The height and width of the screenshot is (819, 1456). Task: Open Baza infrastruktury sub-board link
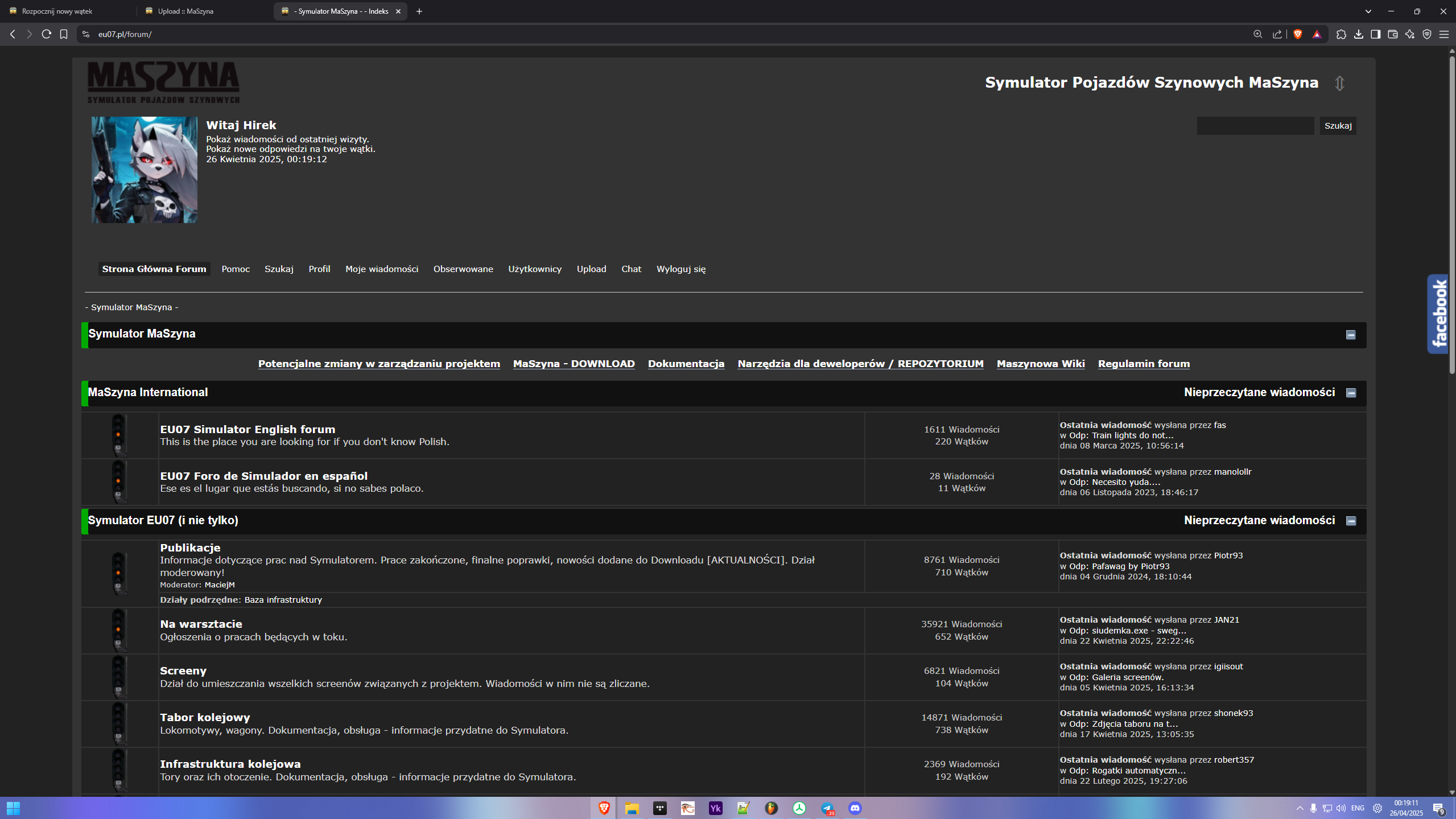coord(283,600)
